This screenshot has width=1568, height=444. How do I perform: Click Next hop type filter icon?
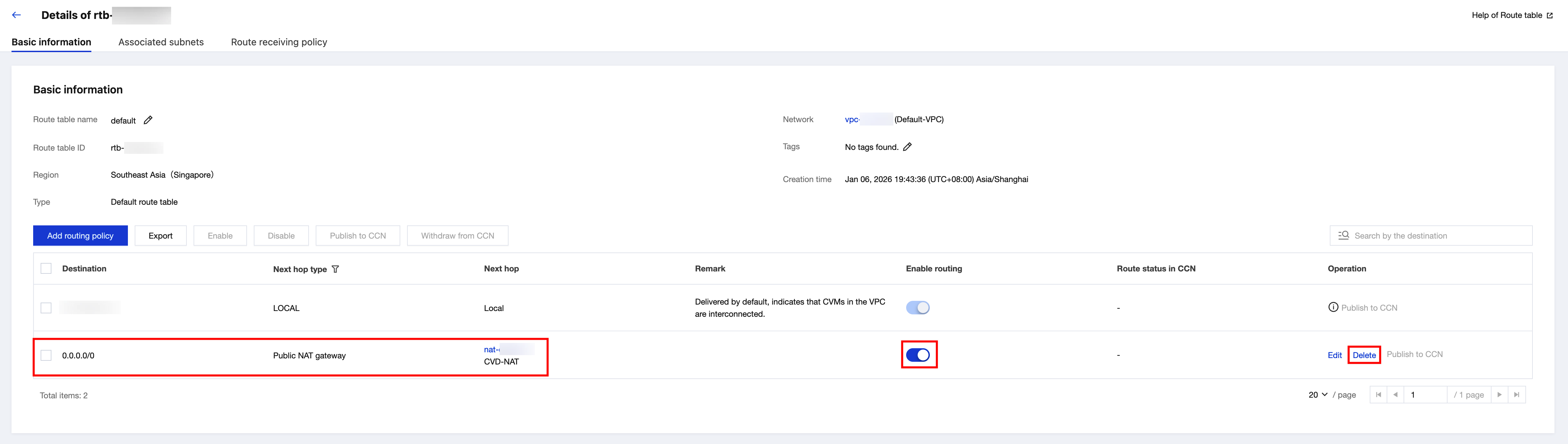point(335,269)
